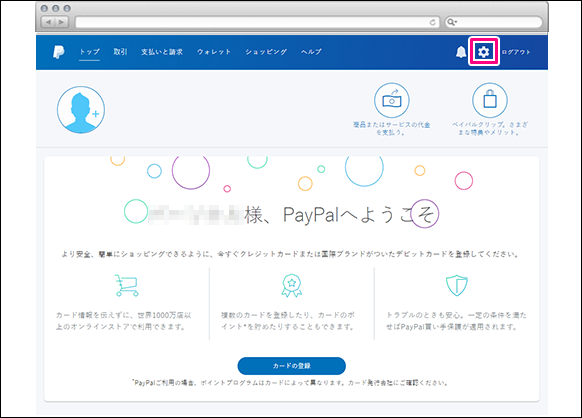Click the browser address bar
Screen dimensions: 582x418
pos(257,22)
